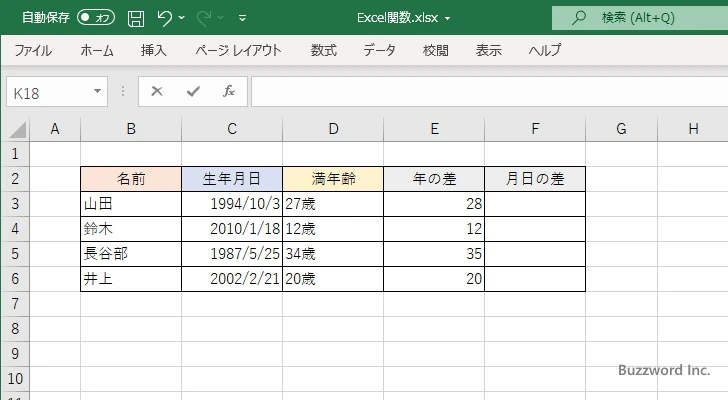728x400 pixels.
Task: Click the 検索 (Alt+Q) search box
Action: (x=640, y=18)
